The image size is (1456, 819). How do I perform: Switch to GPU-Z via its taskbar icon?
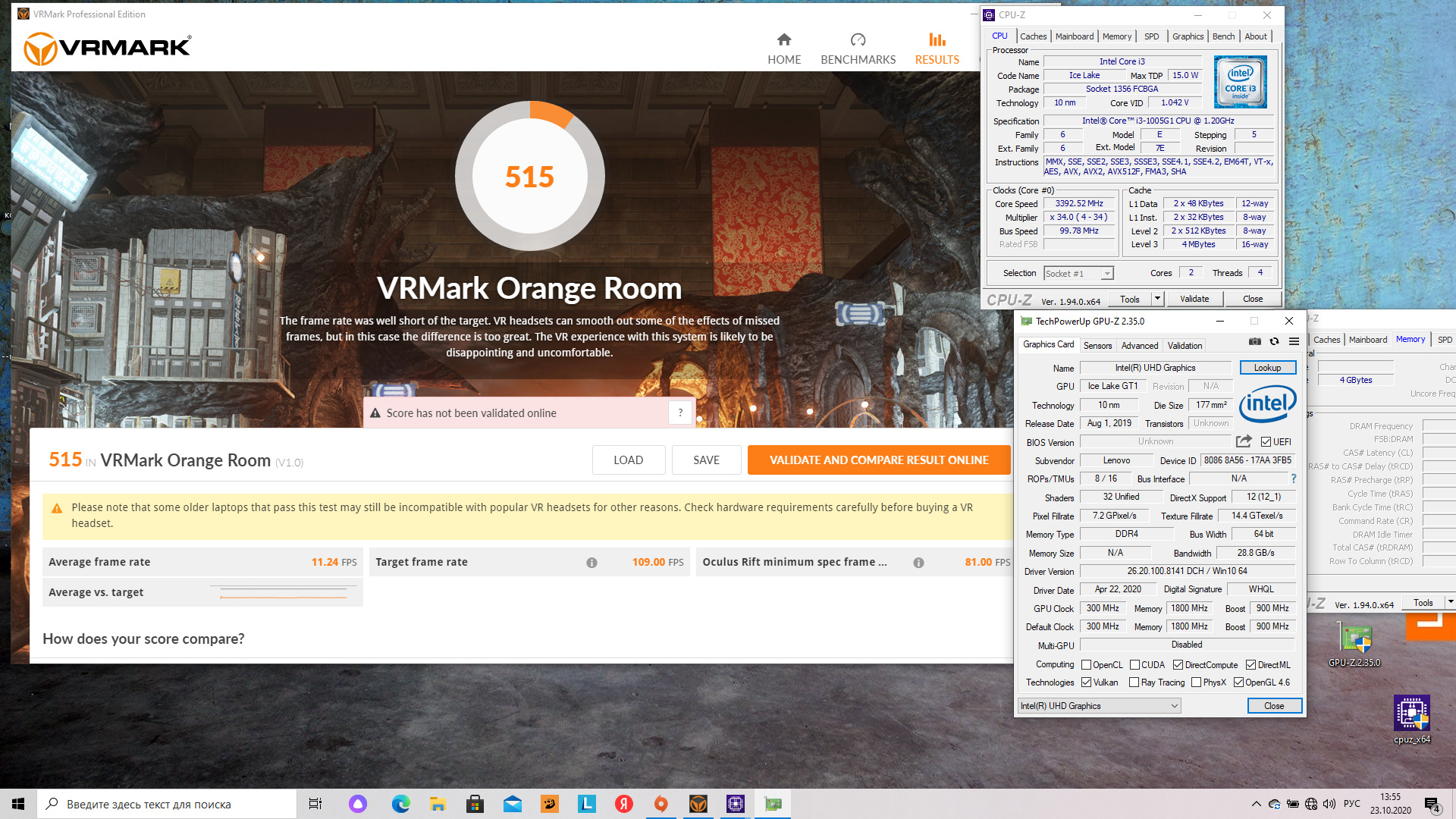(773, 804)
